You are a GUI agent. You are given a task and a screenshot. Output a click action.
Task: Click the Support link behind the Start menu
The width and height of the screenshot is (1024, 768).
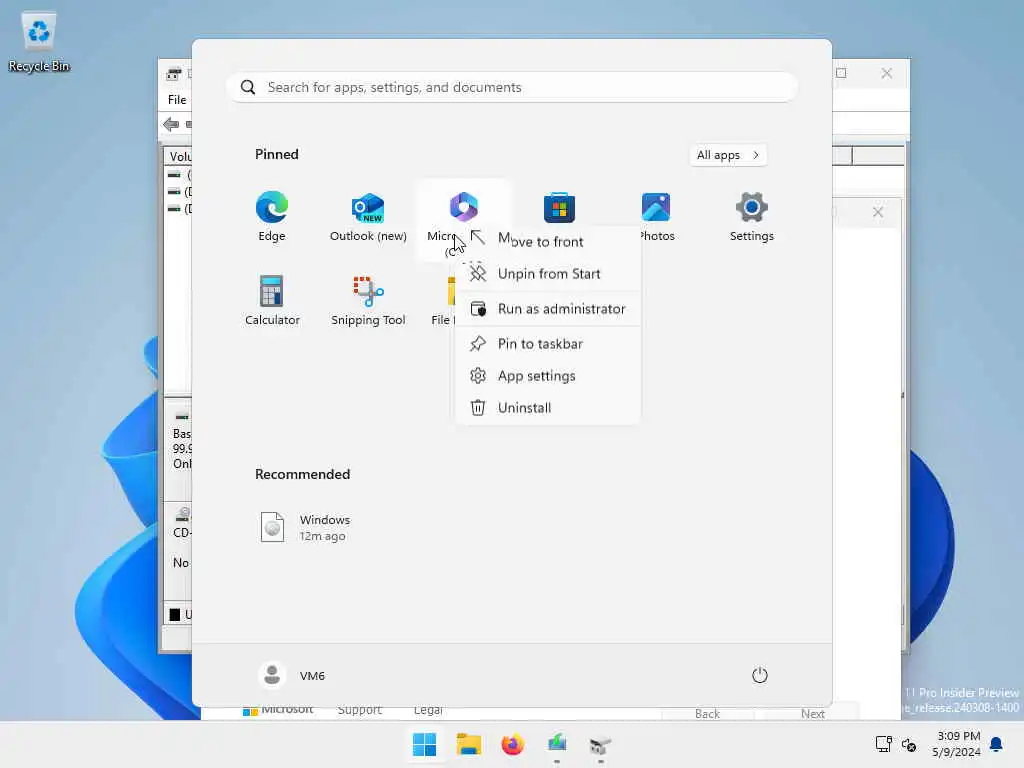359,709
